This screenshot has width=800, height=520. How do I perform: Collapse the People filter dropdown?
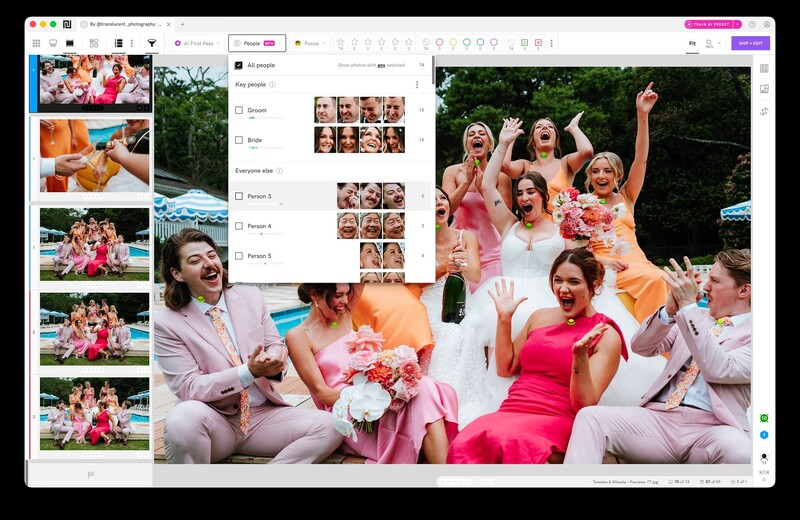tap(257, 43)
